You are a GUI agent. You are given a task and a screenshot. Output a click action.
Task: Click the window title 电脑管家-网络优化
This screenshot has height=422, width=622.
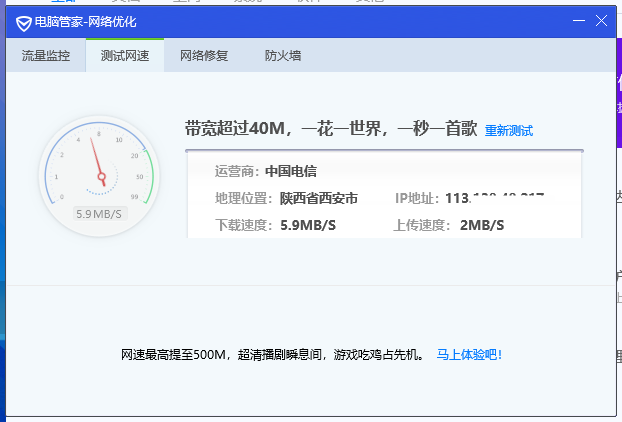tap(85, 22)
